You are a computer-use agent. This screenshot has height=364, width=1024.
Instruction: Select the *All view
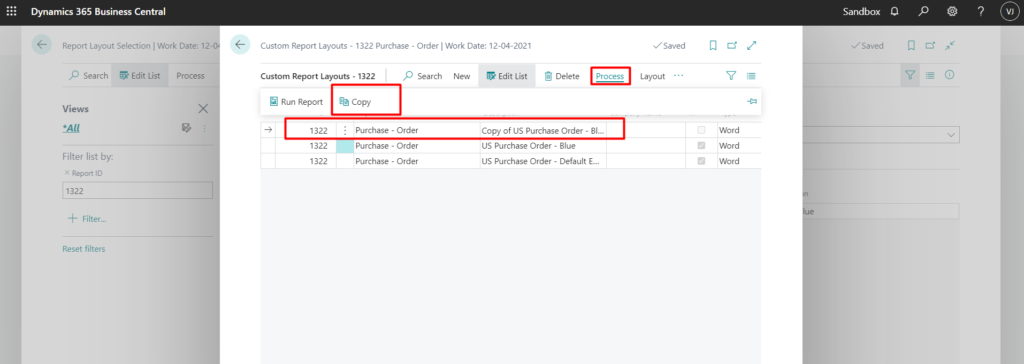(71, 128)
